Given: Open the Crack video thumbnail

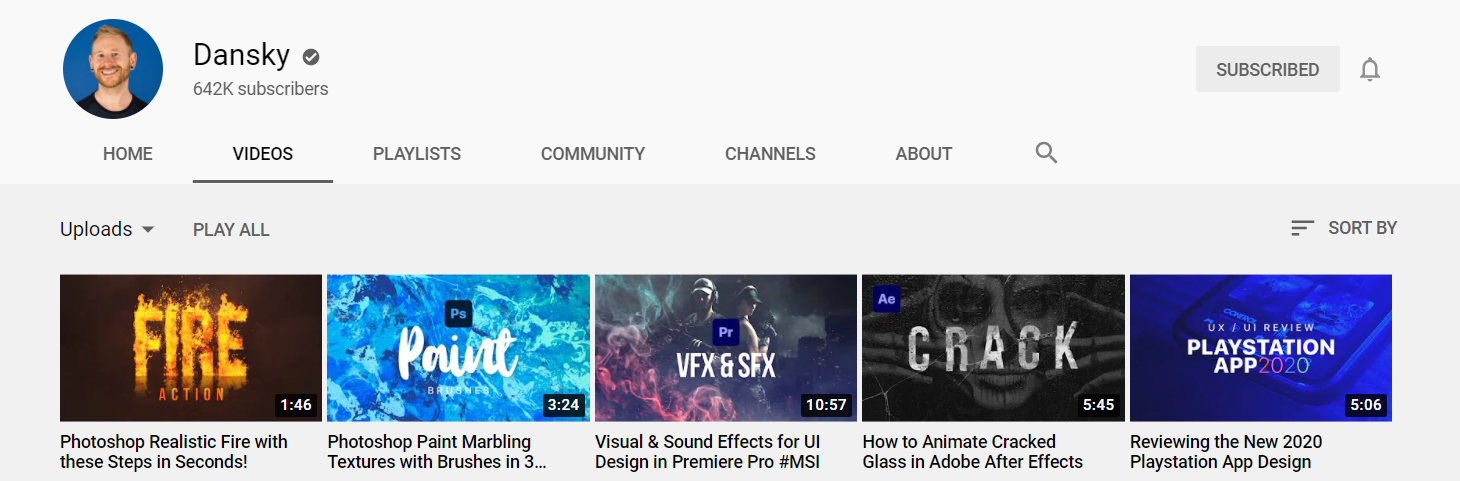Looking at the screenshot, I should click(x=993, y=348).
